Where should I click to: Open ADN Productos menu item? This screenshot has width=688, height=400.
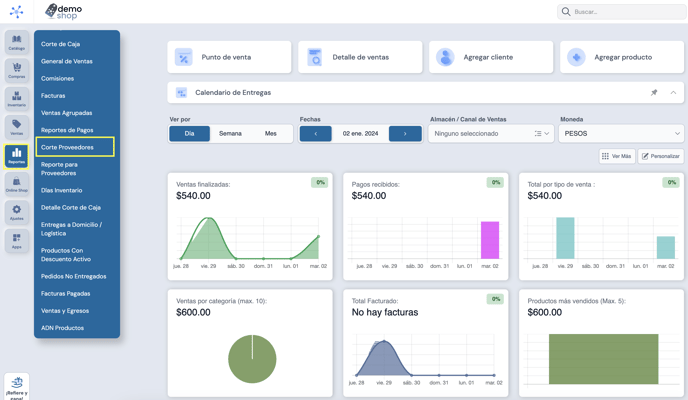pyautogui.click(x=62, y=328)
